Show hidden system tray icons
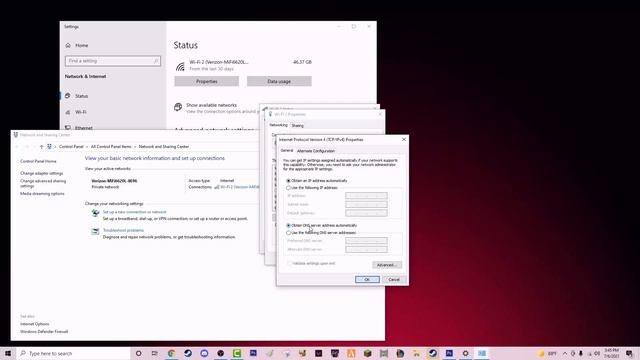Image resolution: width=640 pixels, height=360 pixels. tap(565, 353)
